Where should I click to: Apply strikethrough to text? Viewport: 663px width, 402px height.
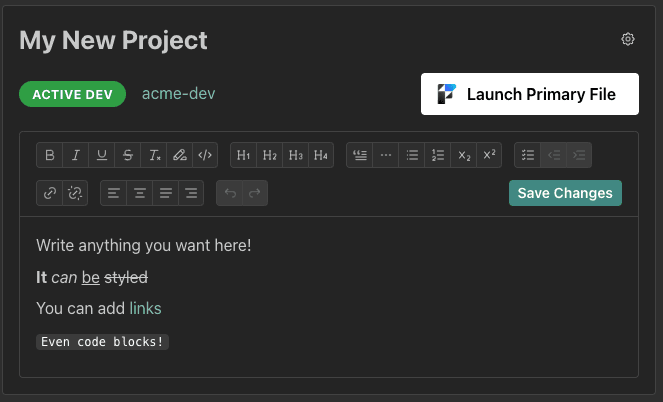click(x=127, y=155)
